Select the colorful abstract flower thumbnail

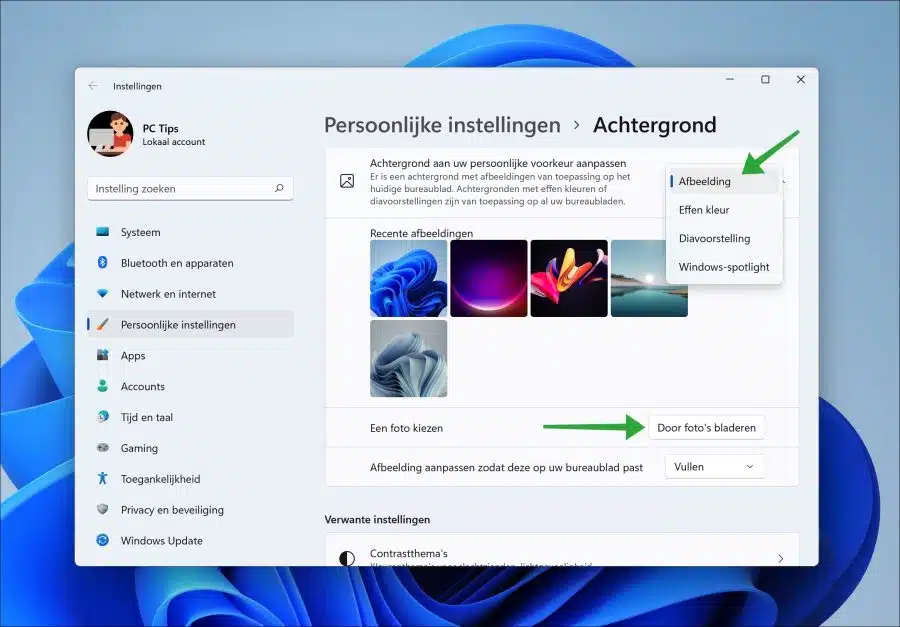point(569,278)
